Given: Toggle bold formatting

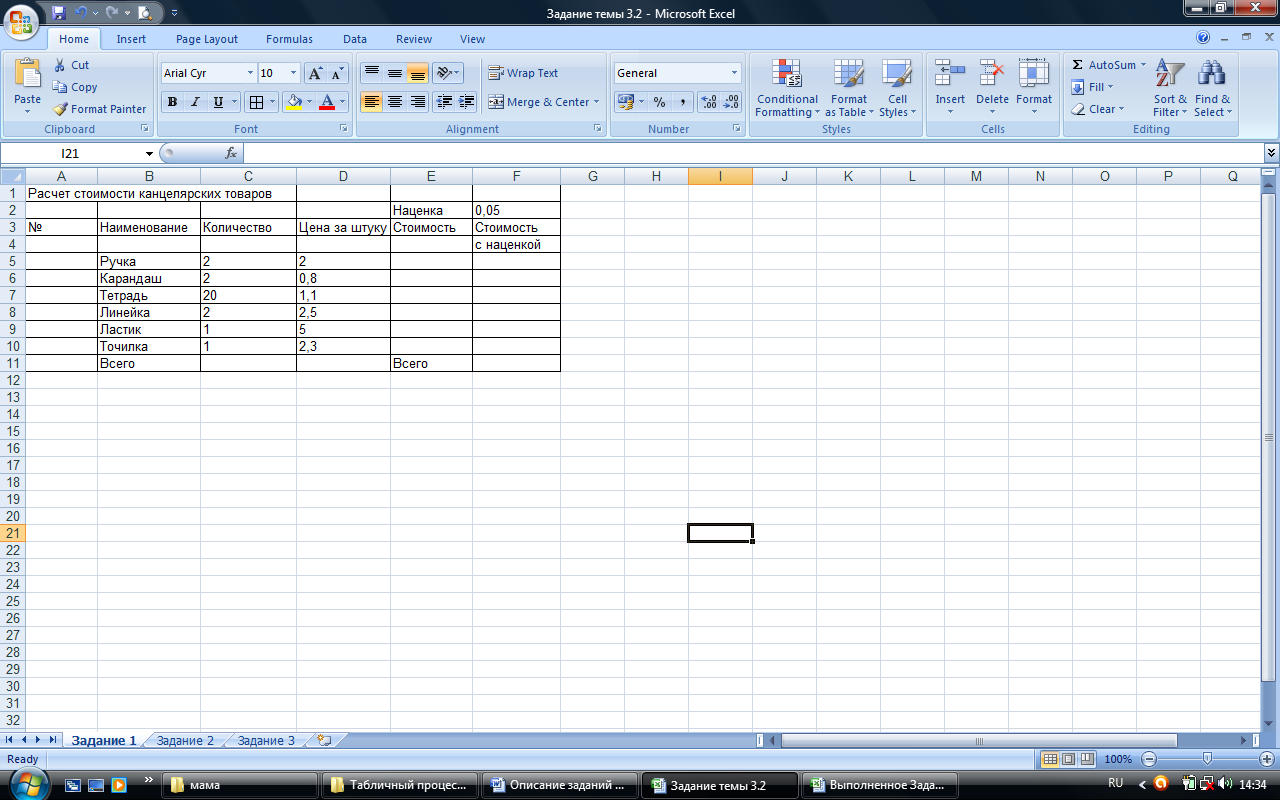Looking at the screenshot, I should (173, 102).
